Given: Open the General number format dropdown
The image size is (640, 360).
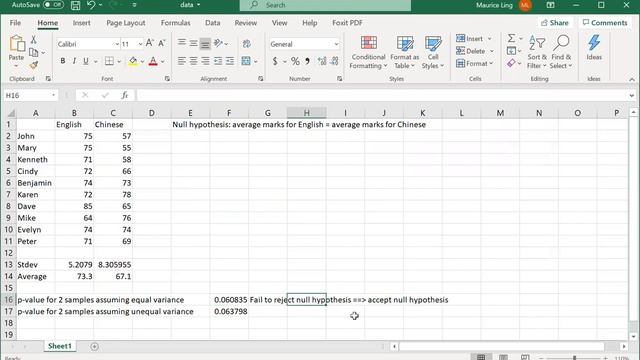Looking at the screenshot, I should [x=336, y=44].
